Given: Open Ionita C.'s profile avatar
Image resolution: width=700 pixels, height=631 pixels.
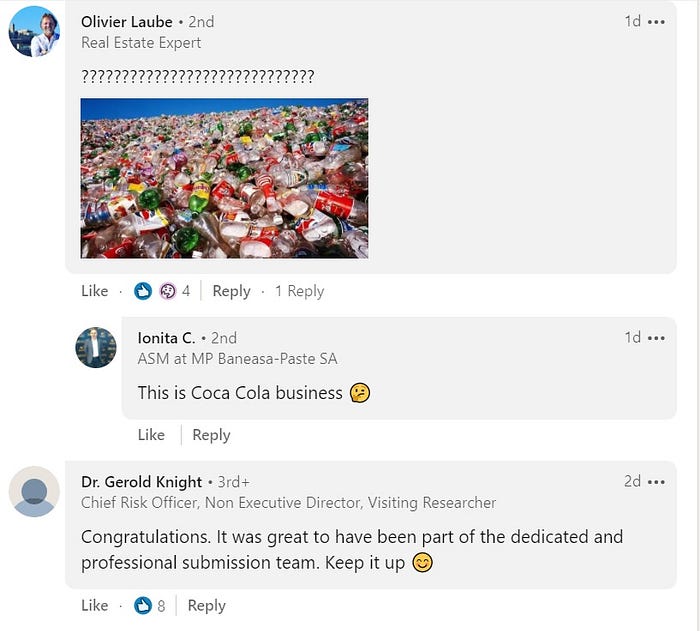Looking at the screenshot, I should [96, 347].
